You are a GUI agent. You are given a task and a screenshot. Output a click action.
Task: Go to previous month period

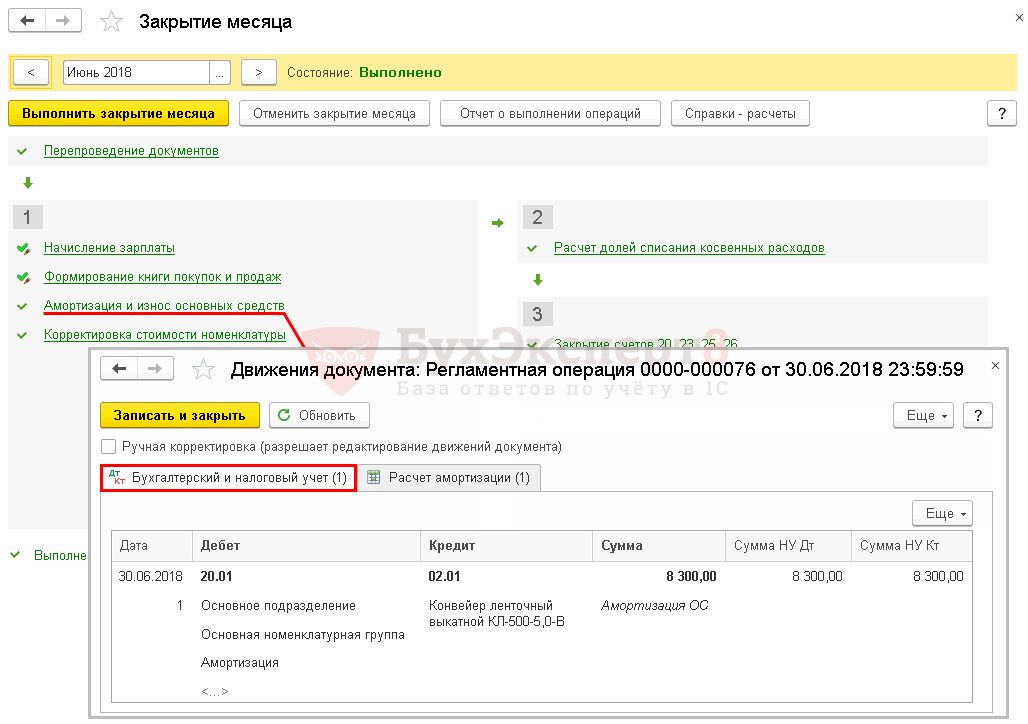[31, 72]
